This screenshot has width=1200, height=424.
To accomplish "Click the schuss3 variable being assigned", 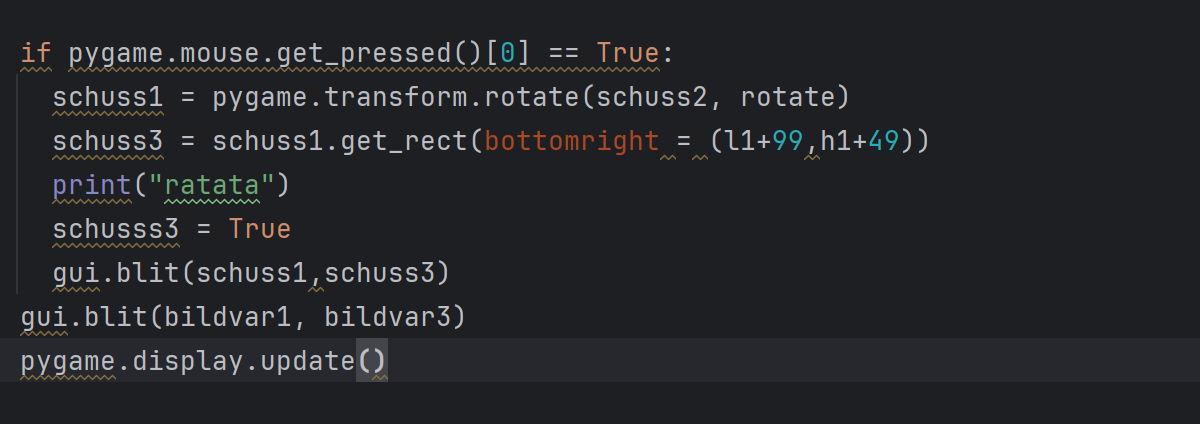I will point(108,141).
